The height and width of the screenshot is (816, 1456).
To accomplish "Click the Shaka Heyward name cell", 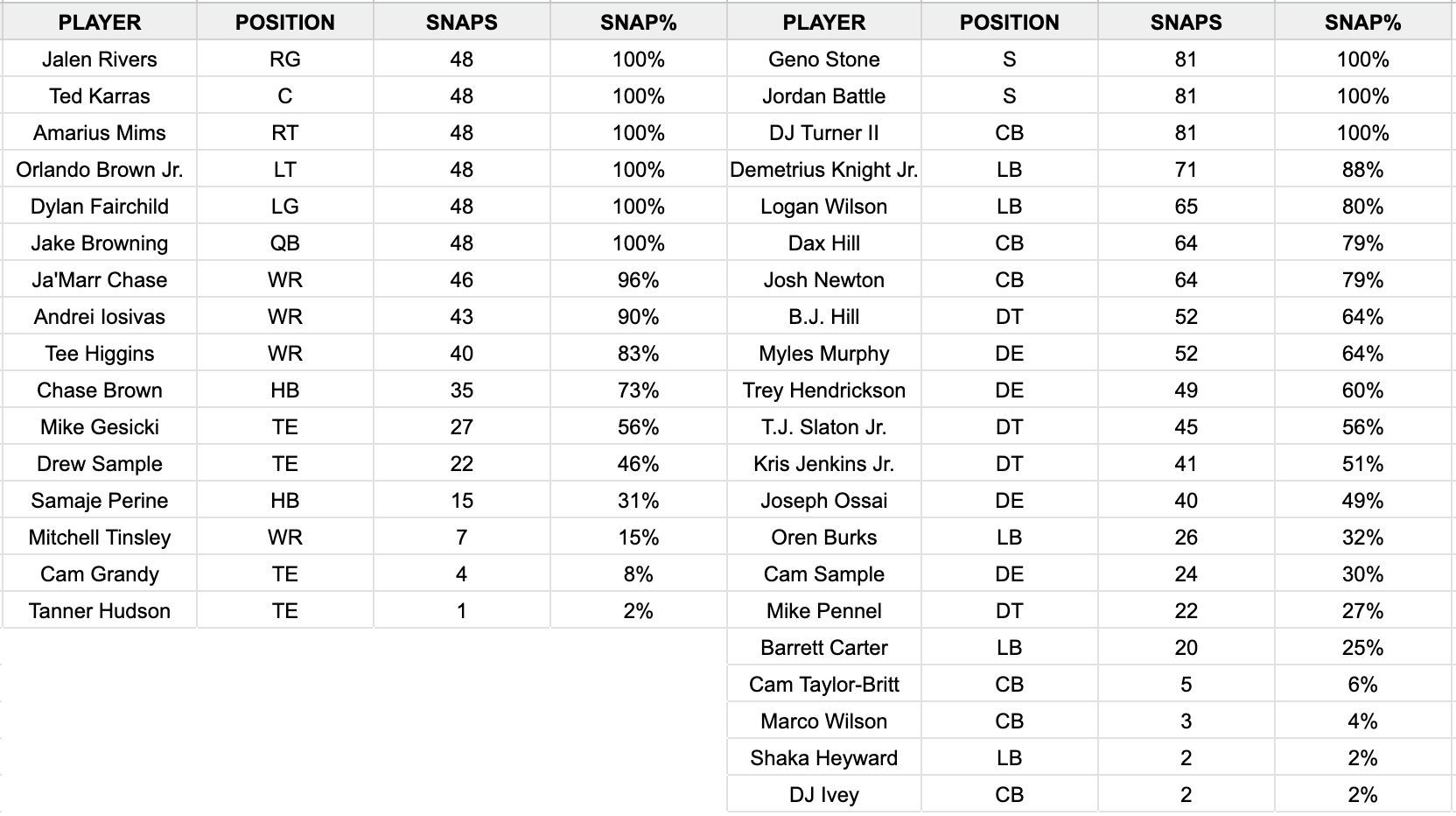I will (x=823, y=758).
